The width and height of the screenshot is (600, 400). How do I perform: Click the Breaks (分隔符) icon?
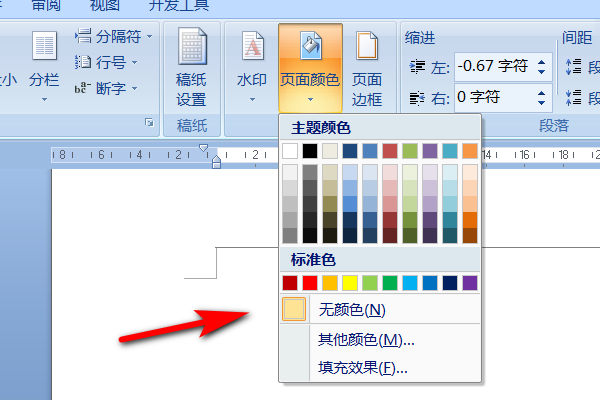pyautogui.click(x=83, y=36)
